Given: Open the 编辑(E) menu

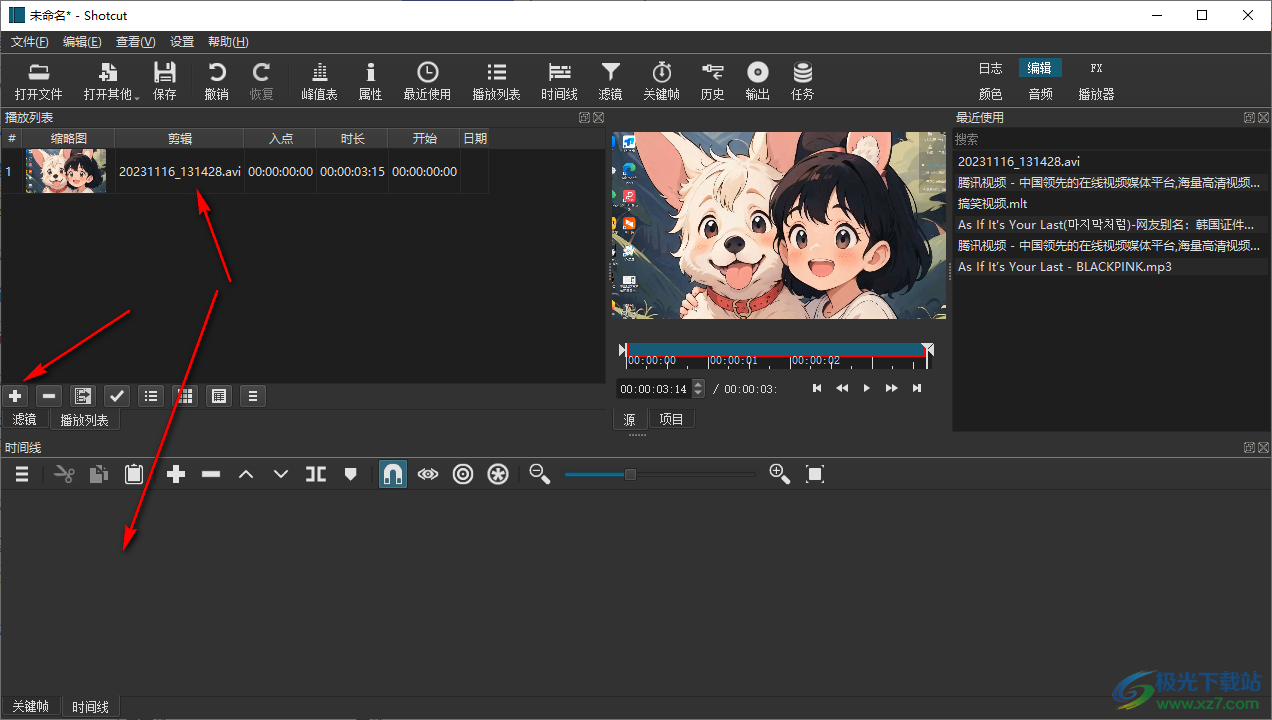Looking at the screenshot, I should point(82,42).
